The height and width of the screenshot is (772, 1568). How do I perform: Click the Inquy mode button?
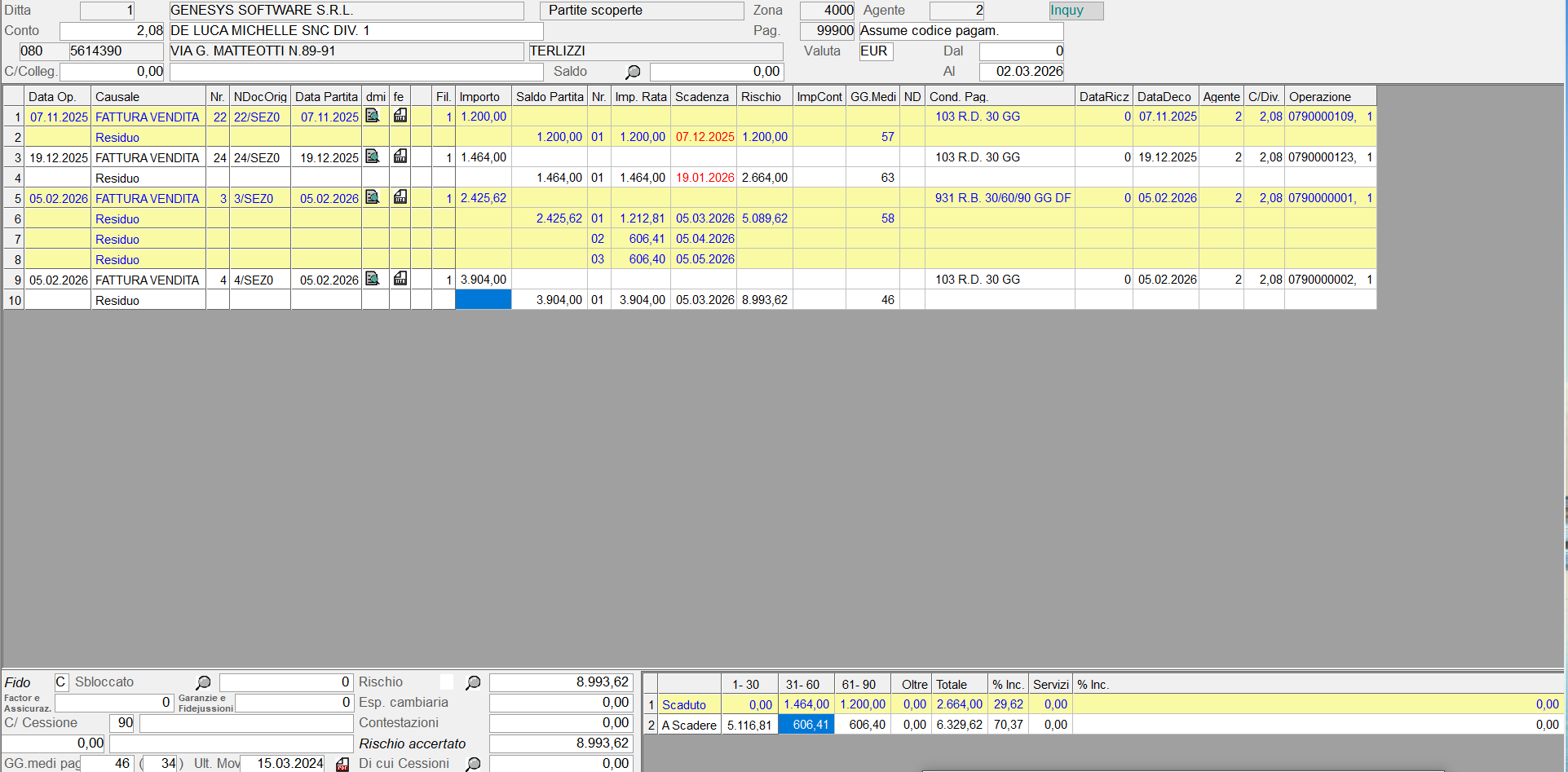(x=1076, y=11)
